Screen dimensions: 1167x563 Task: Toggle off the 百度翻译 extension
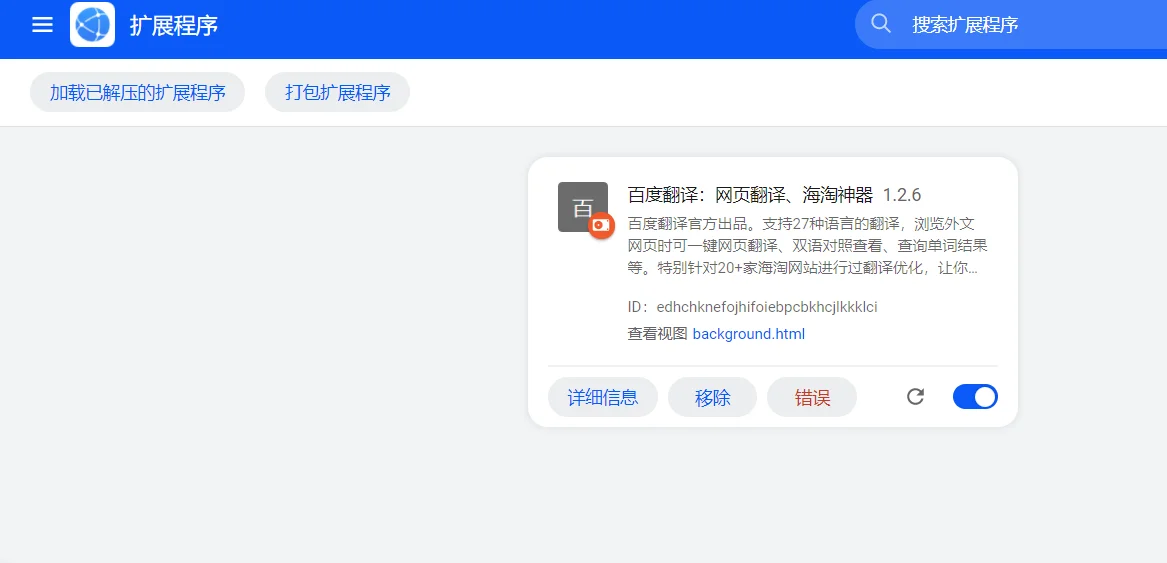(x=975, y=397)
